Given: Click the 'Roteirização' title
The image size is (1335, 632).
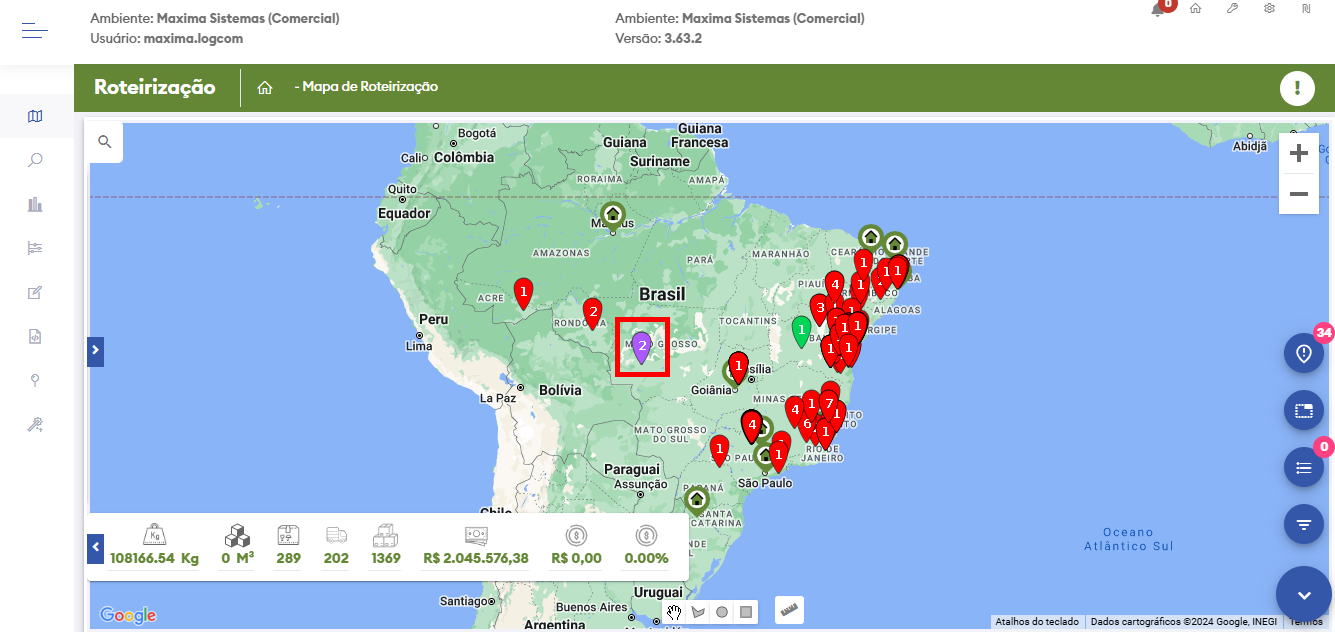Looking at the screenshot, I should coord(155,87).
